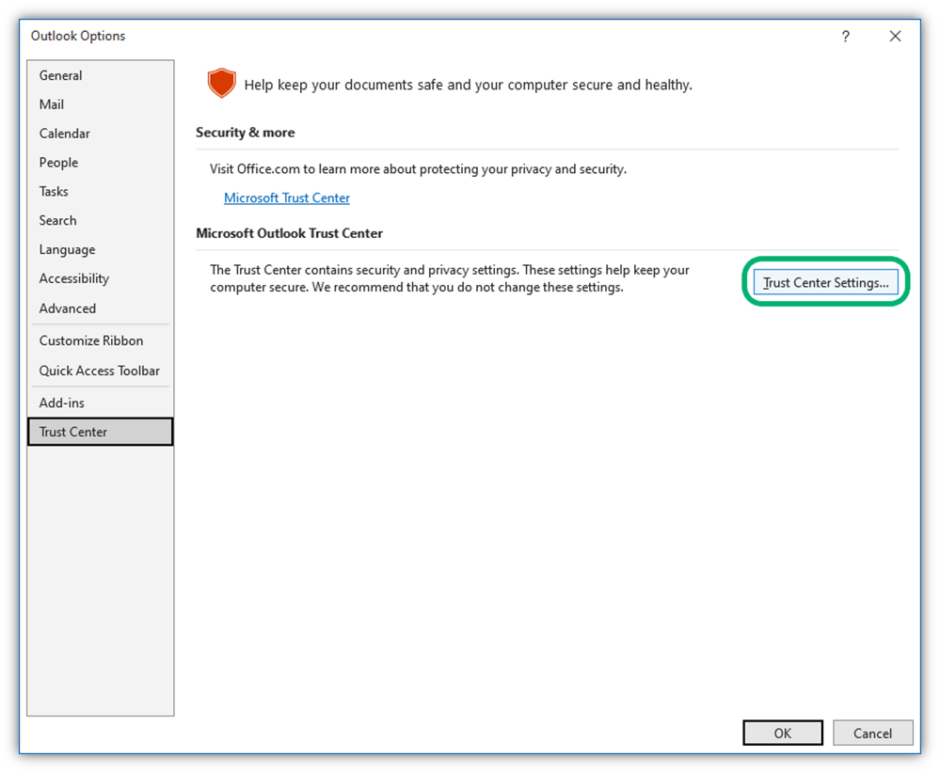940x773 pixels.
Task: View the People settings page
Action: click(58, 162)
